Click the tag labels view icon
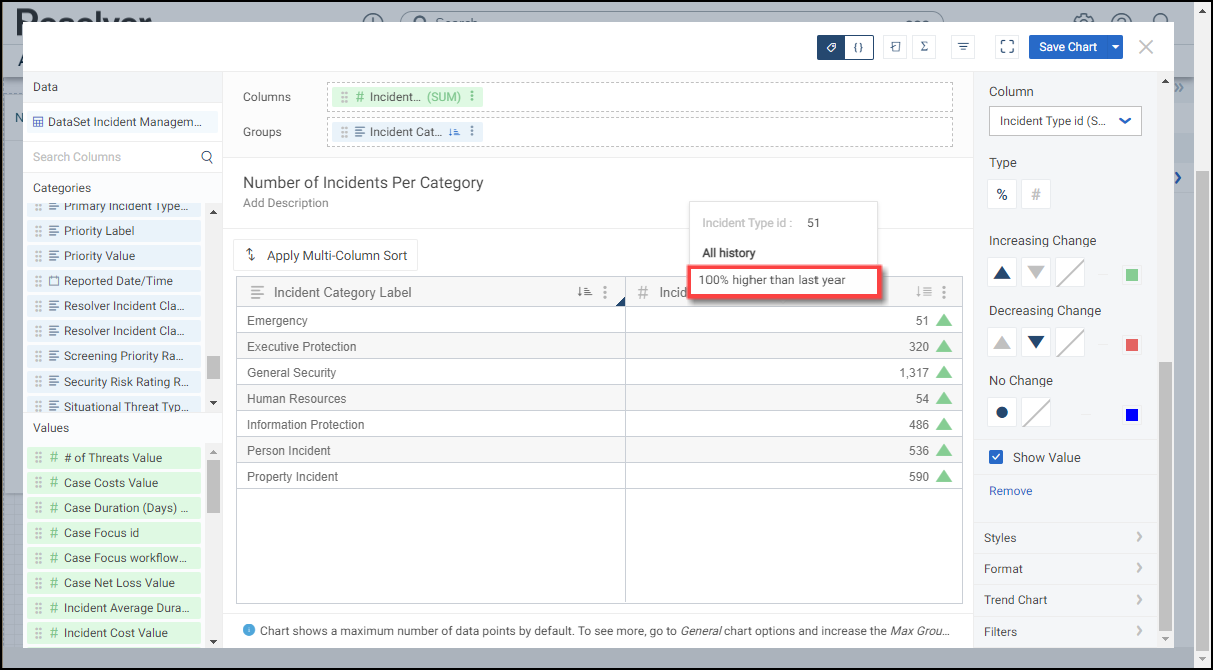 pos(831,47)
